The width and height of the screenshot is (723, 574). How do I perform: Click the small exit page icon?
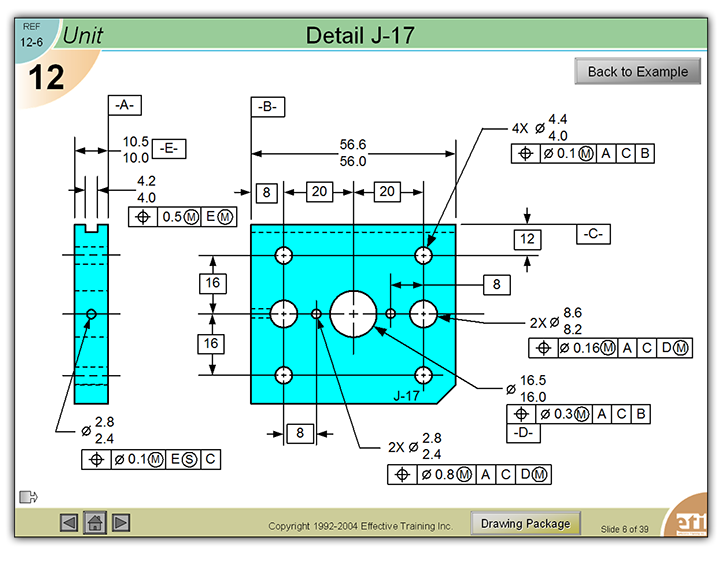tap(27, 496)
